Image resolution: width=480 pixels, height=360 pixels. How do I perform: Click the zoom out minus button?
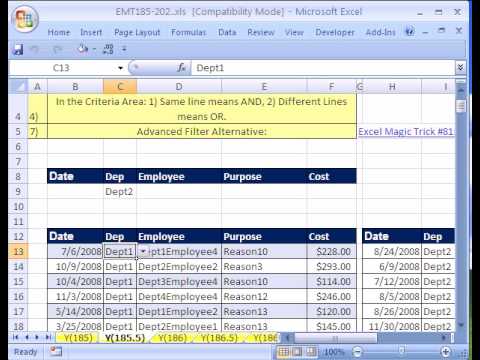(x=357, y=352)
